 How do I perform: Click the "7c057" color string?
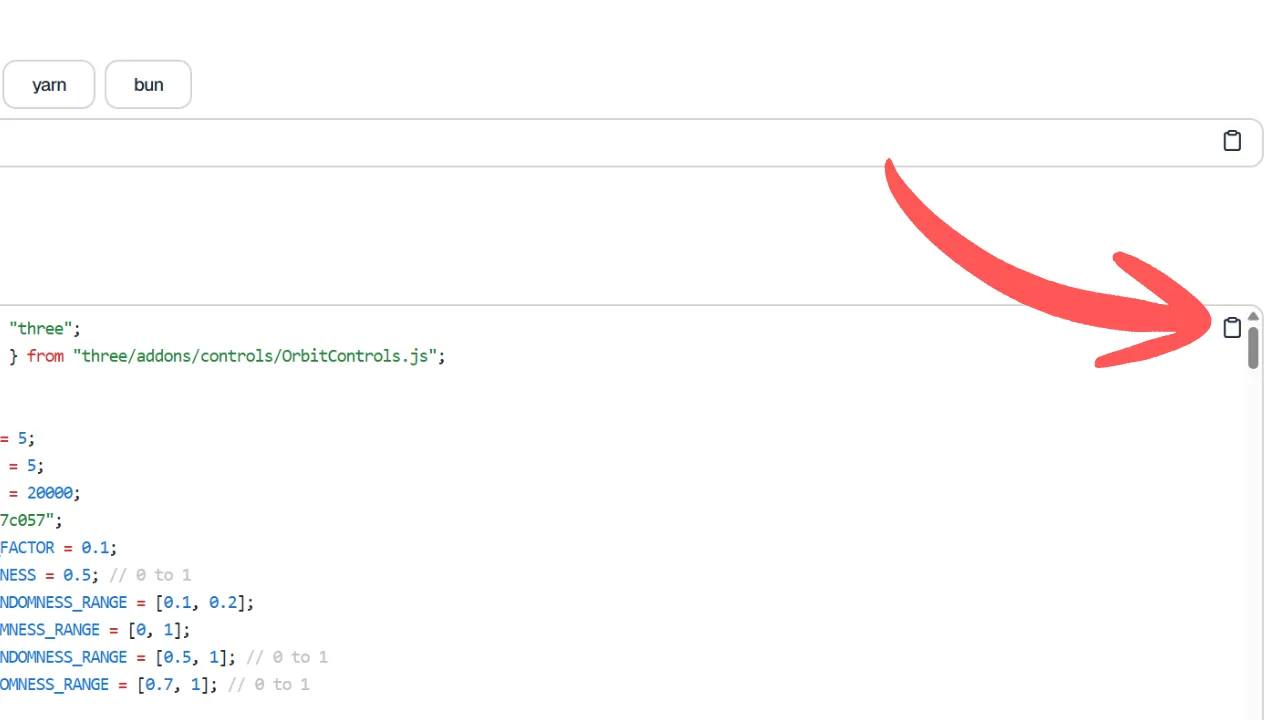(31, 520)
